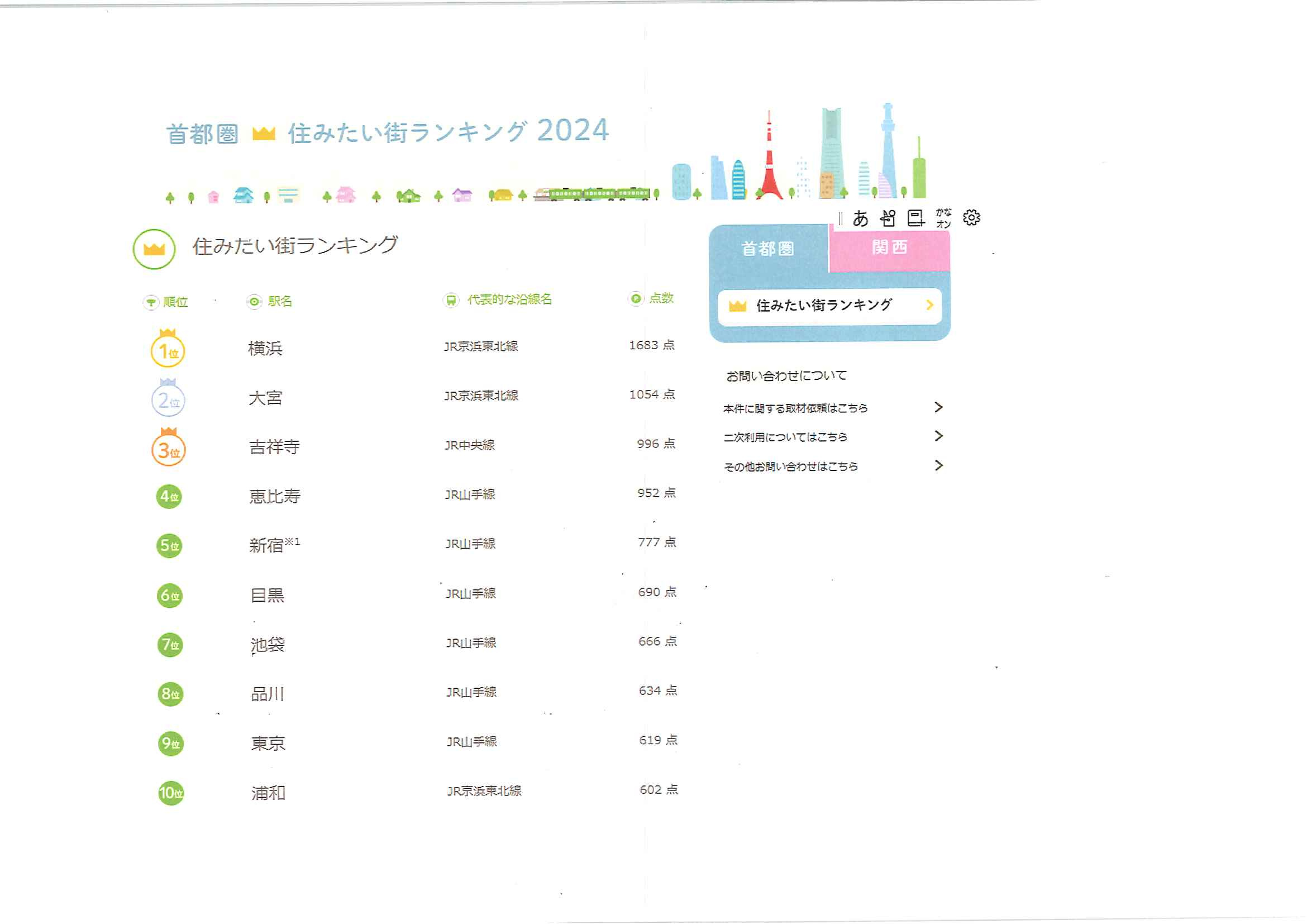Click the 'お問い合わせについて' heading

coord(786,377)
